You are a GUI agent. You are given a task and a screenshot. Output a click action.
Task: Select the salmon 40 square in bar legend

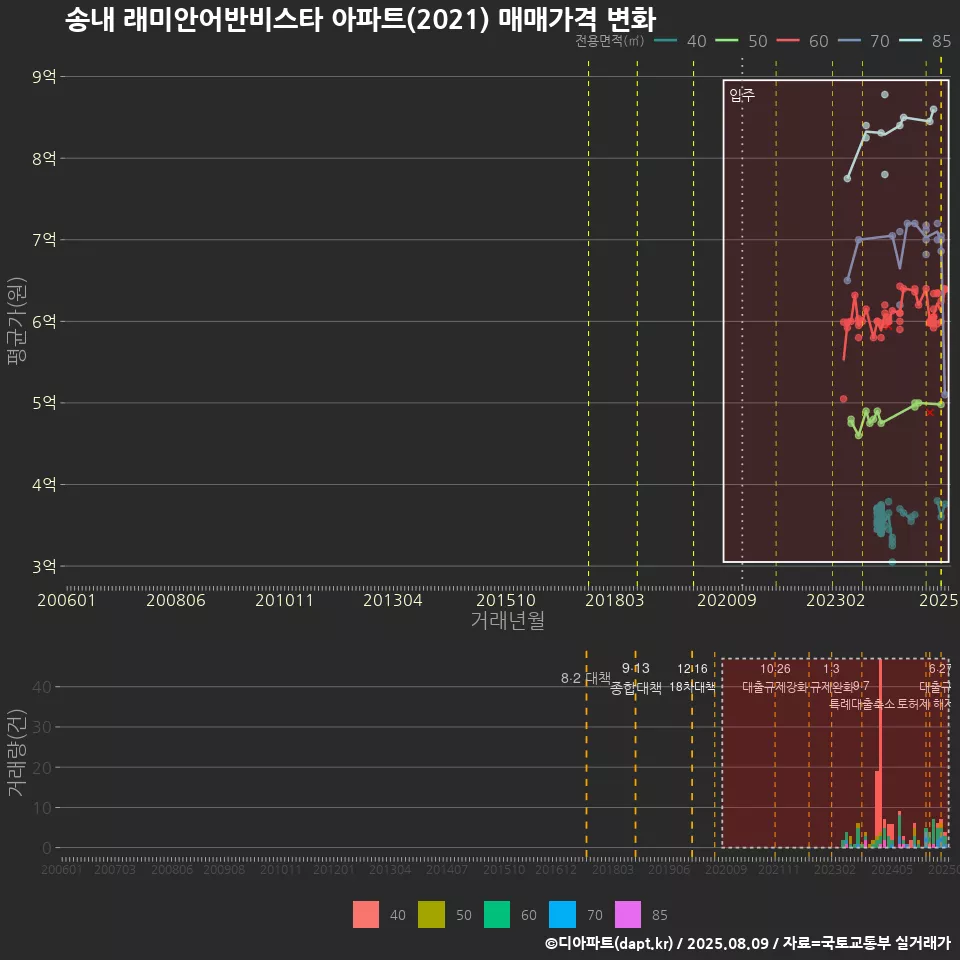366,915
